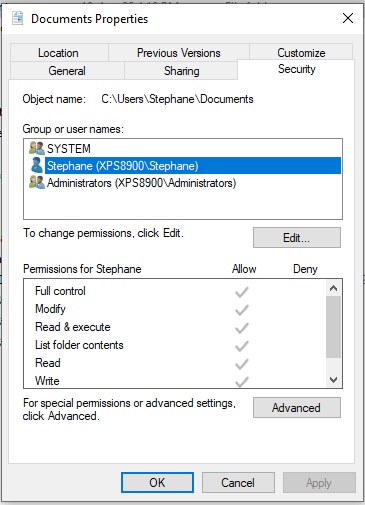Viewport: 365px width, 505px height.
Task: Click the permissions list scroll up arrow
Action: 333,288
